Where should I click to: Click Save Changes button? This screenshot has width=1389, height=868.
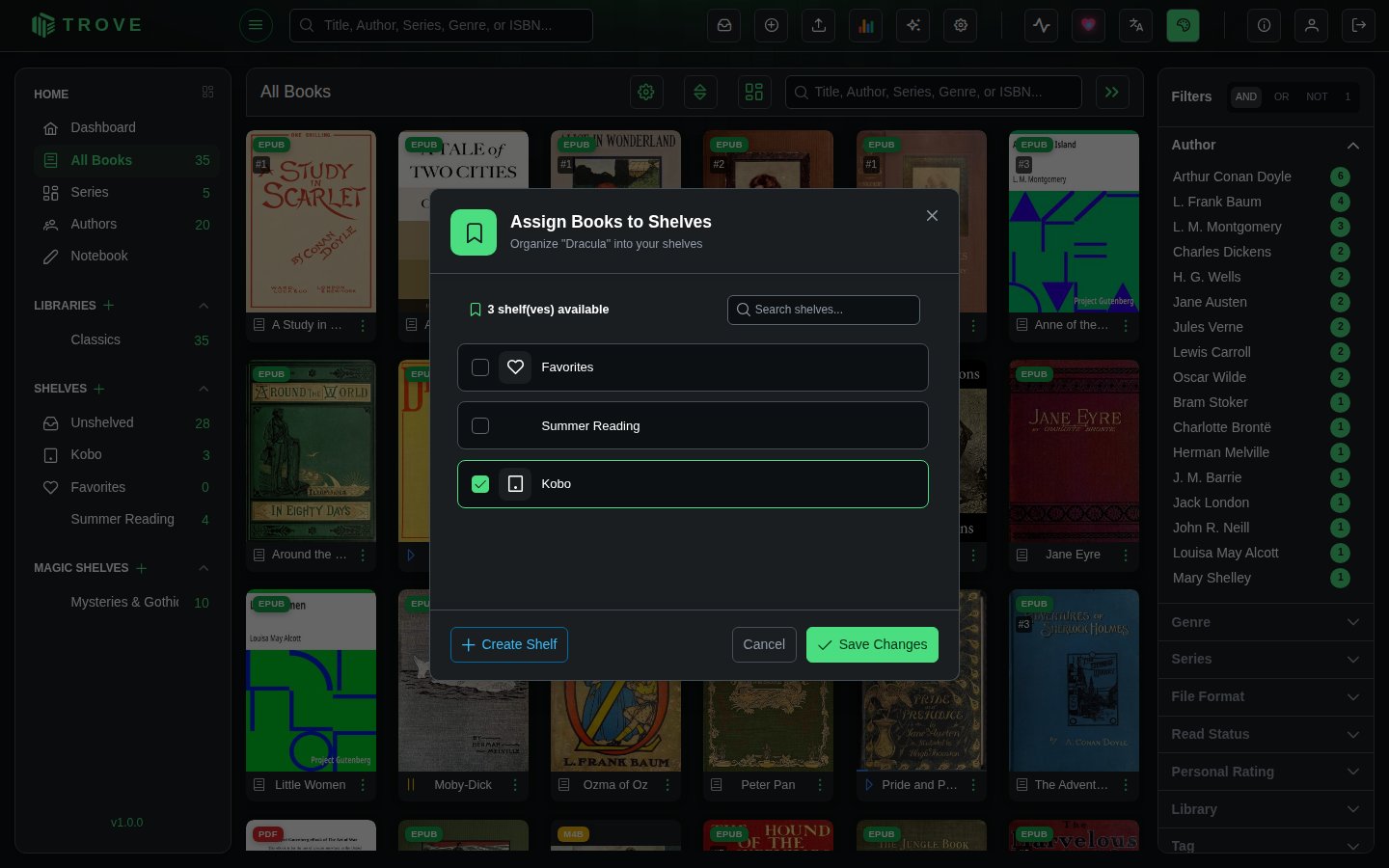click(x=872, y=644)
